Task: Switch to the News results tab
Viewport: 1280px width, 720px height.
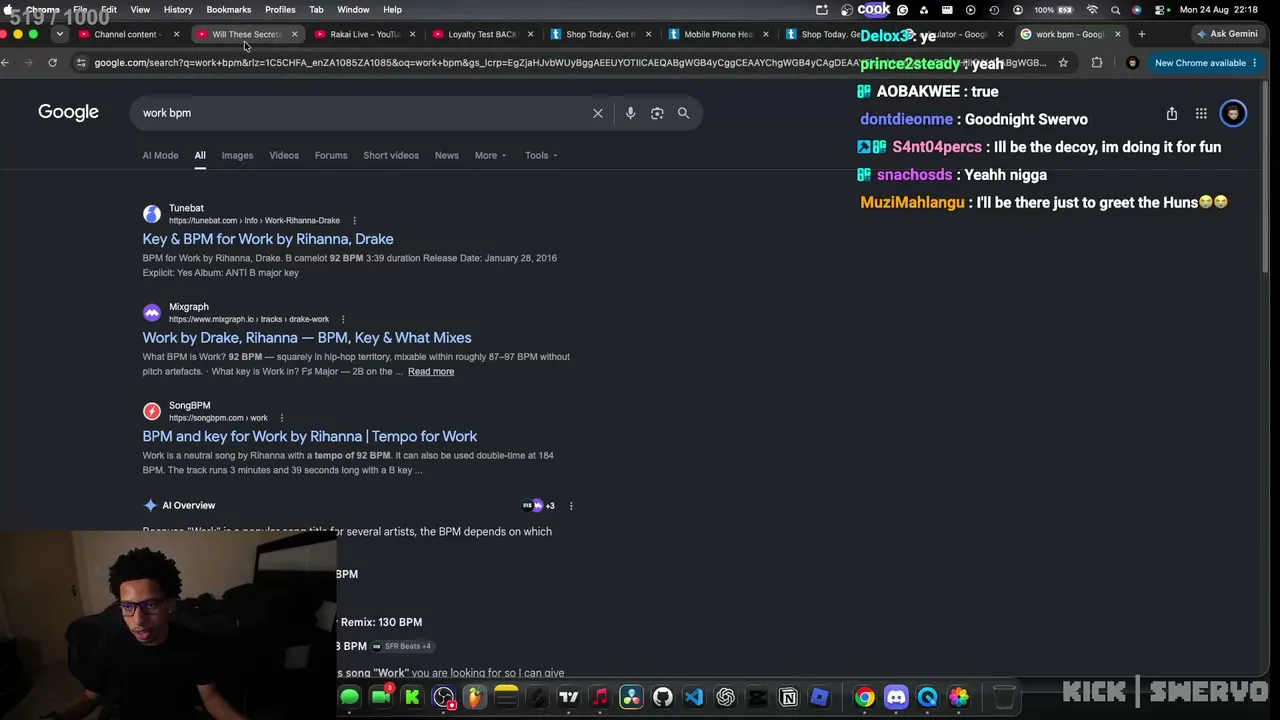Action: click(x=447, y=155)
